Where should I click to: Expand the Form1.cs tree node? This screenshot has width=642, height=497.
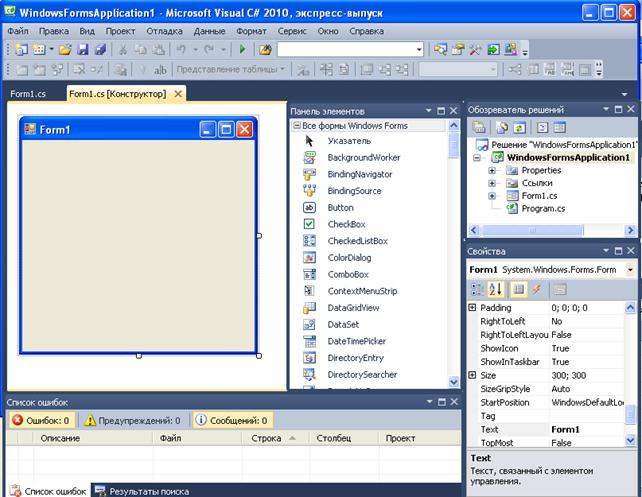click(492, 196)
